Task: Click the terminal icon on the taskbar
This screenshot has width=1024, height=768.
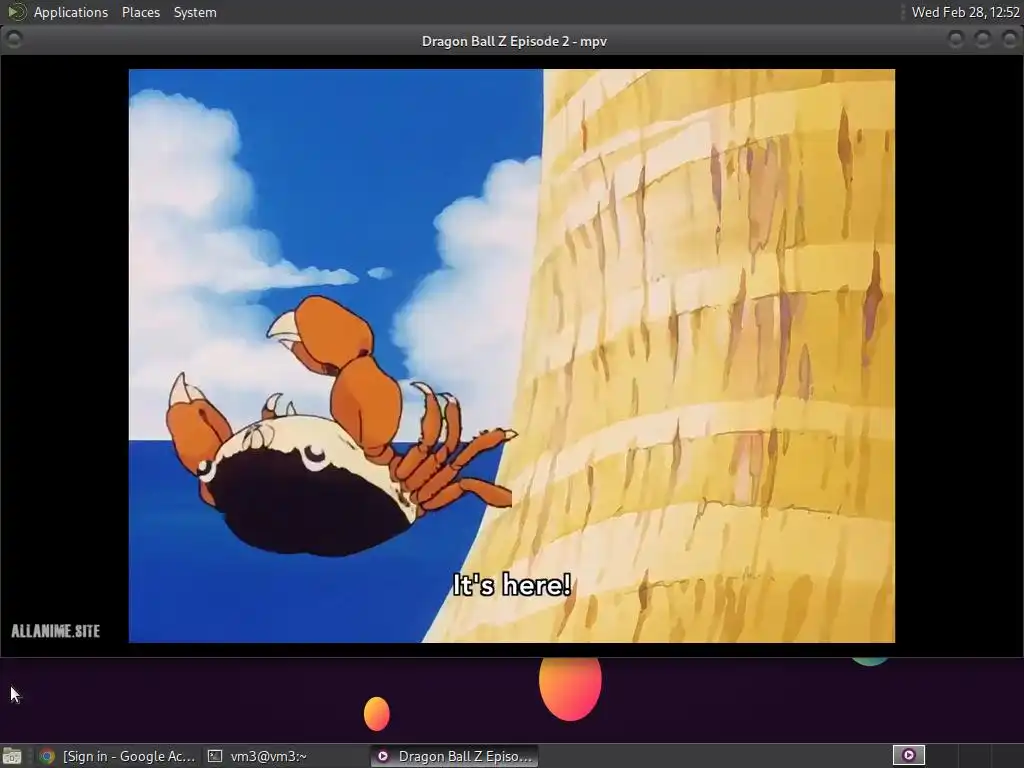Action: tap(215, 756)
